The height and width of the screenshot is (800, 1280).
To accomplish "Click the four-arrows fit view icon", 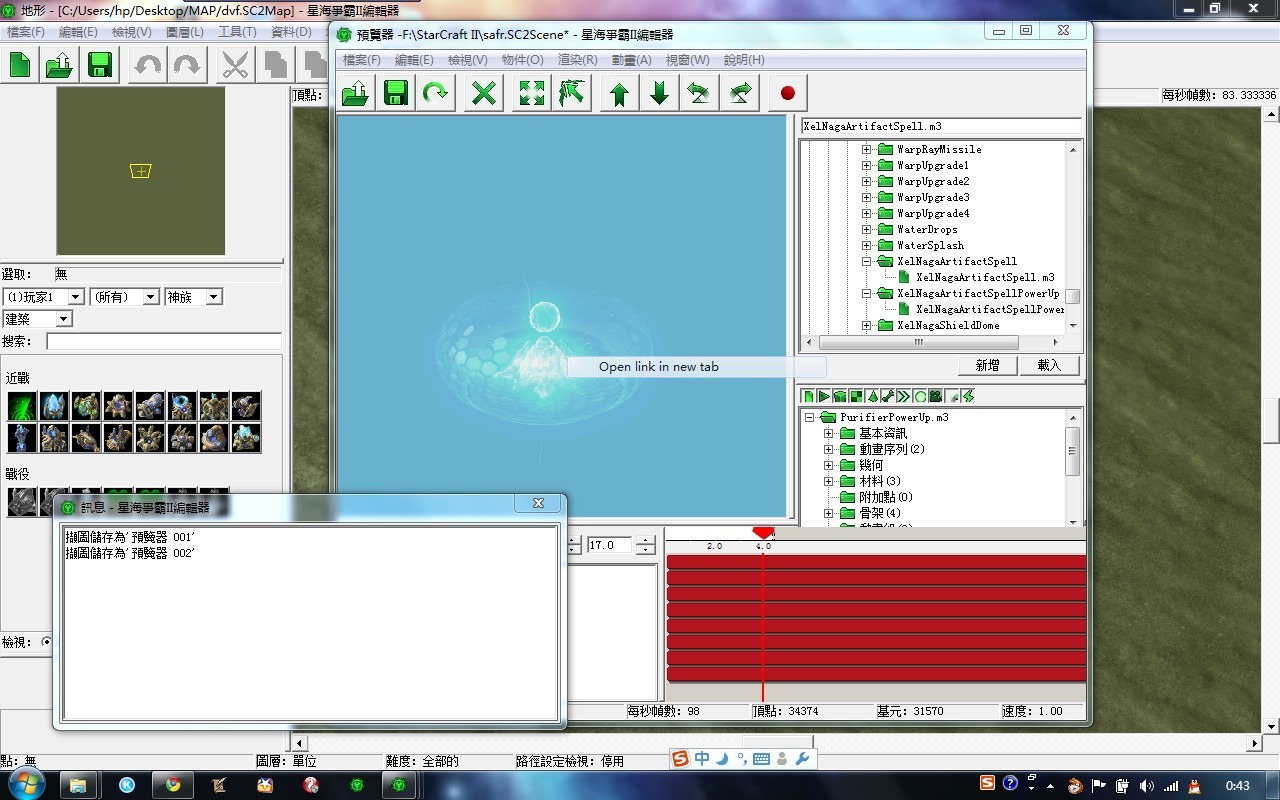I will click(x=532, y=94).
